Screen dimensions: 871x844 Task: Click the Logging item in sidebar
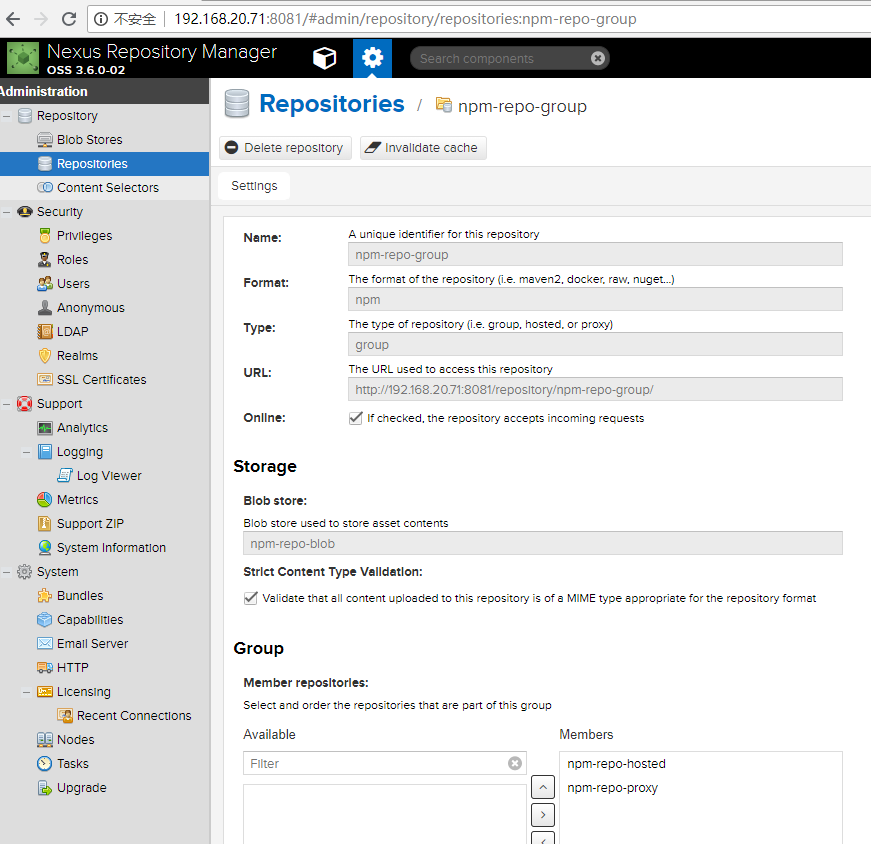tap(79, 452)
